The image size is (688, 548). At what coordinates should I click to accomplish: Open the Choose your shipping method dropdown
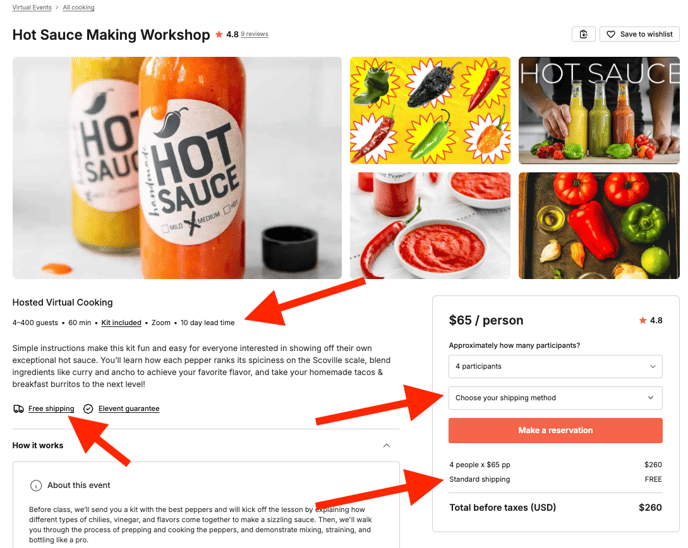click(x=555, y=398)
